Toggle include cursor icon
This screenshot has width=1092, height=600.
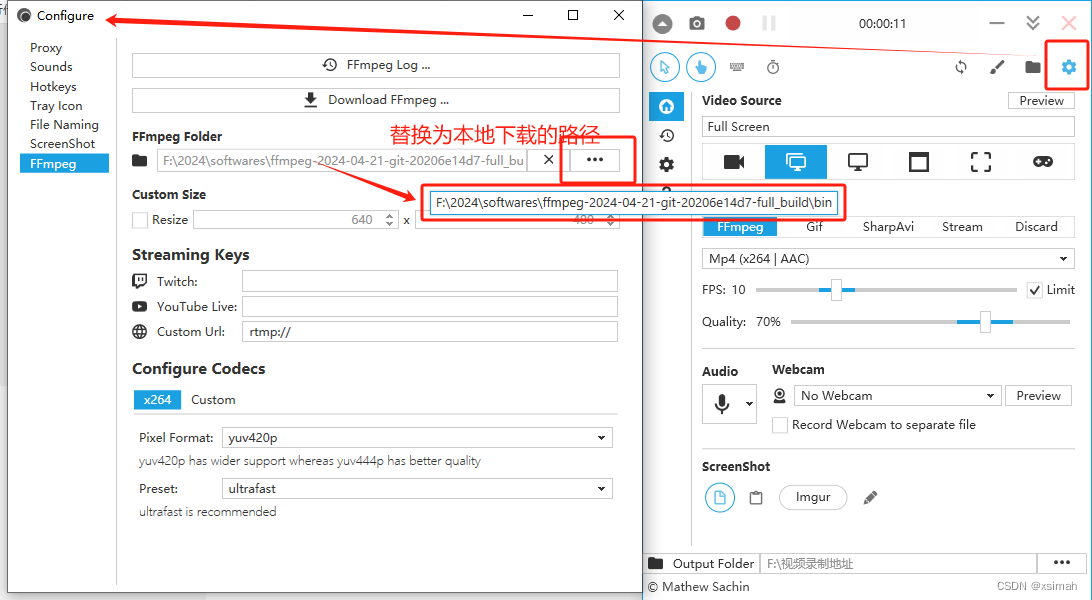click(x=664, y=68)
